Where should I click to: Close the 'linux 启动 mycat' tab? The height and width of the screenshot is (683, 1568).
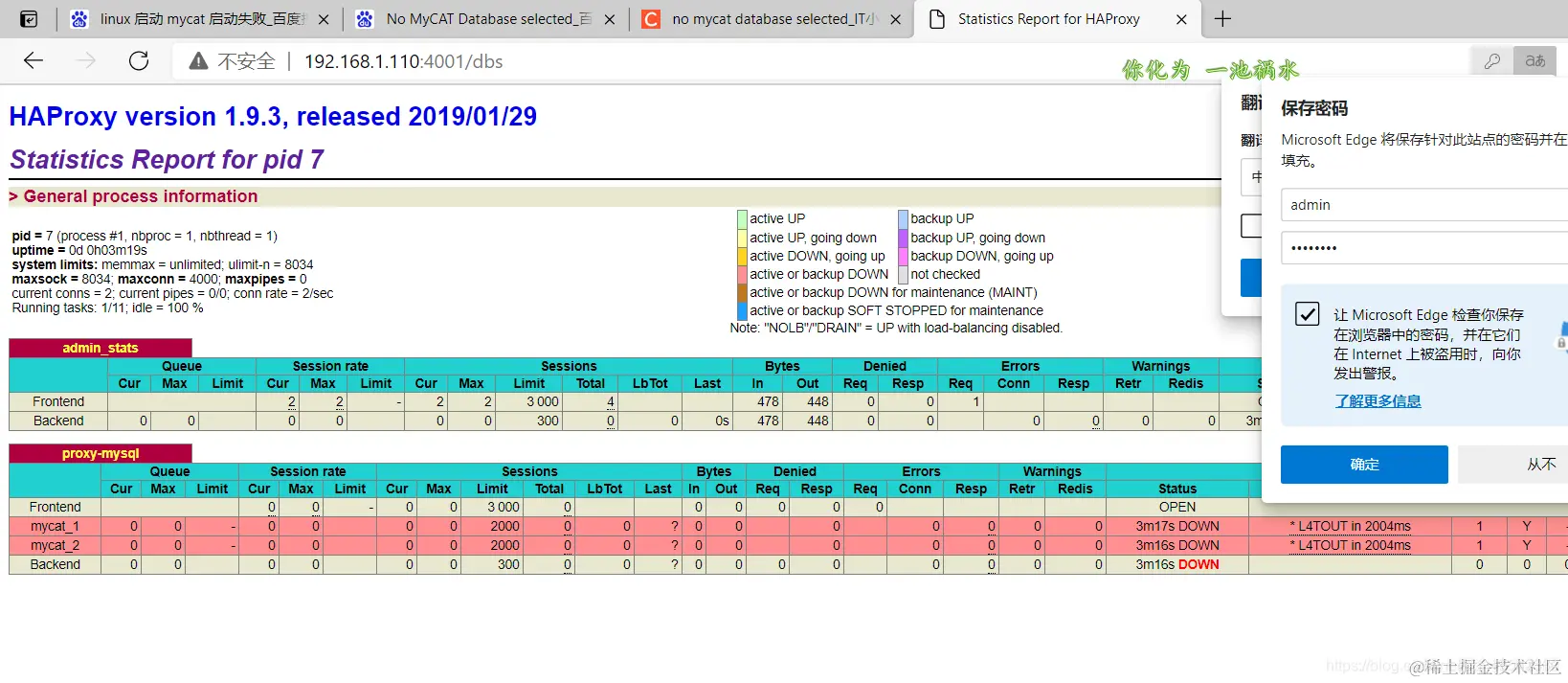pyautogui.click(x=324, y=19)
